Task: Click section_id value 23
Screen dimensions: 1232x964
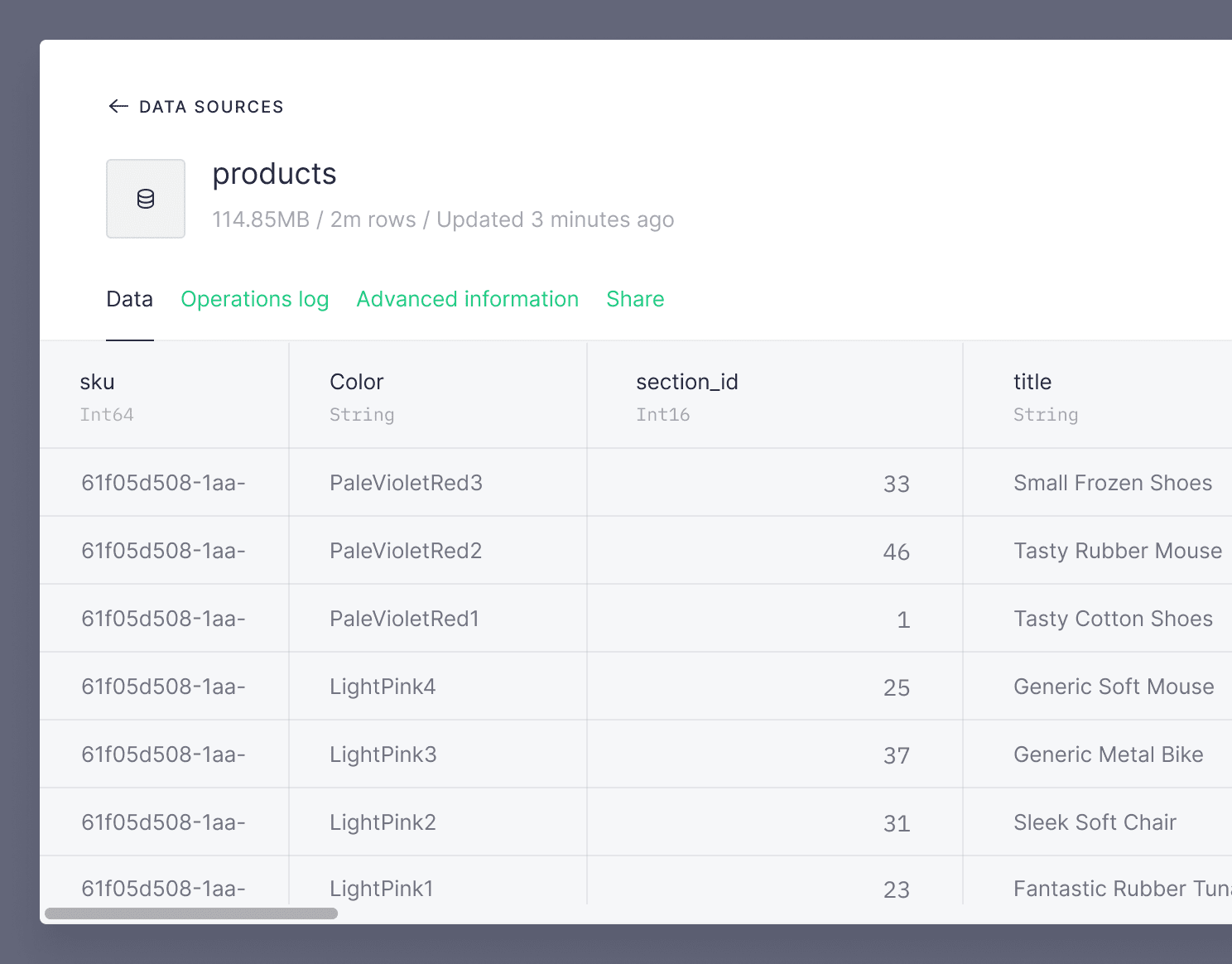Action: [x=897, y=889]
